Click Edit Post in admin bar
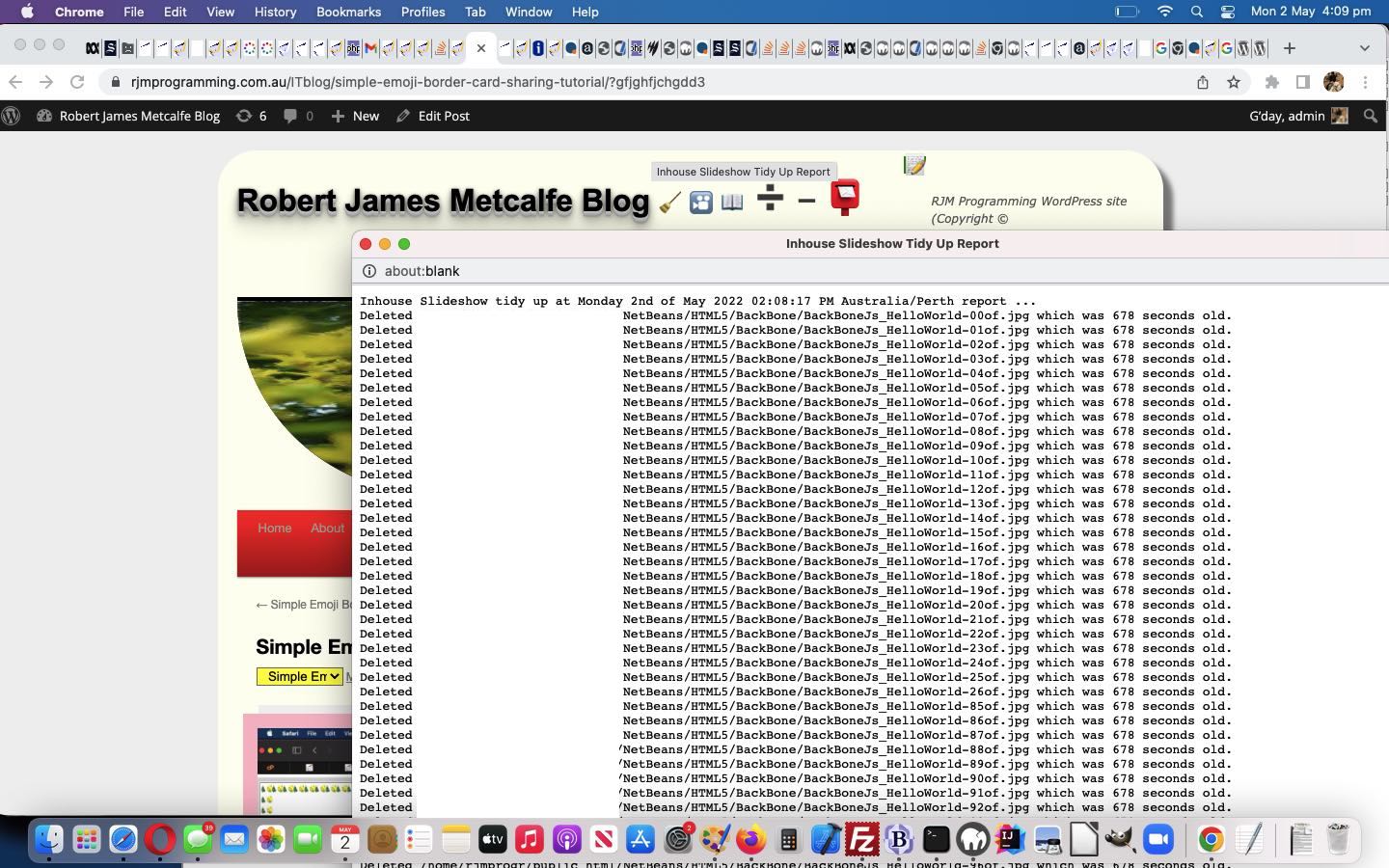This screenshot has width=1389, height=868. (433, 116)
